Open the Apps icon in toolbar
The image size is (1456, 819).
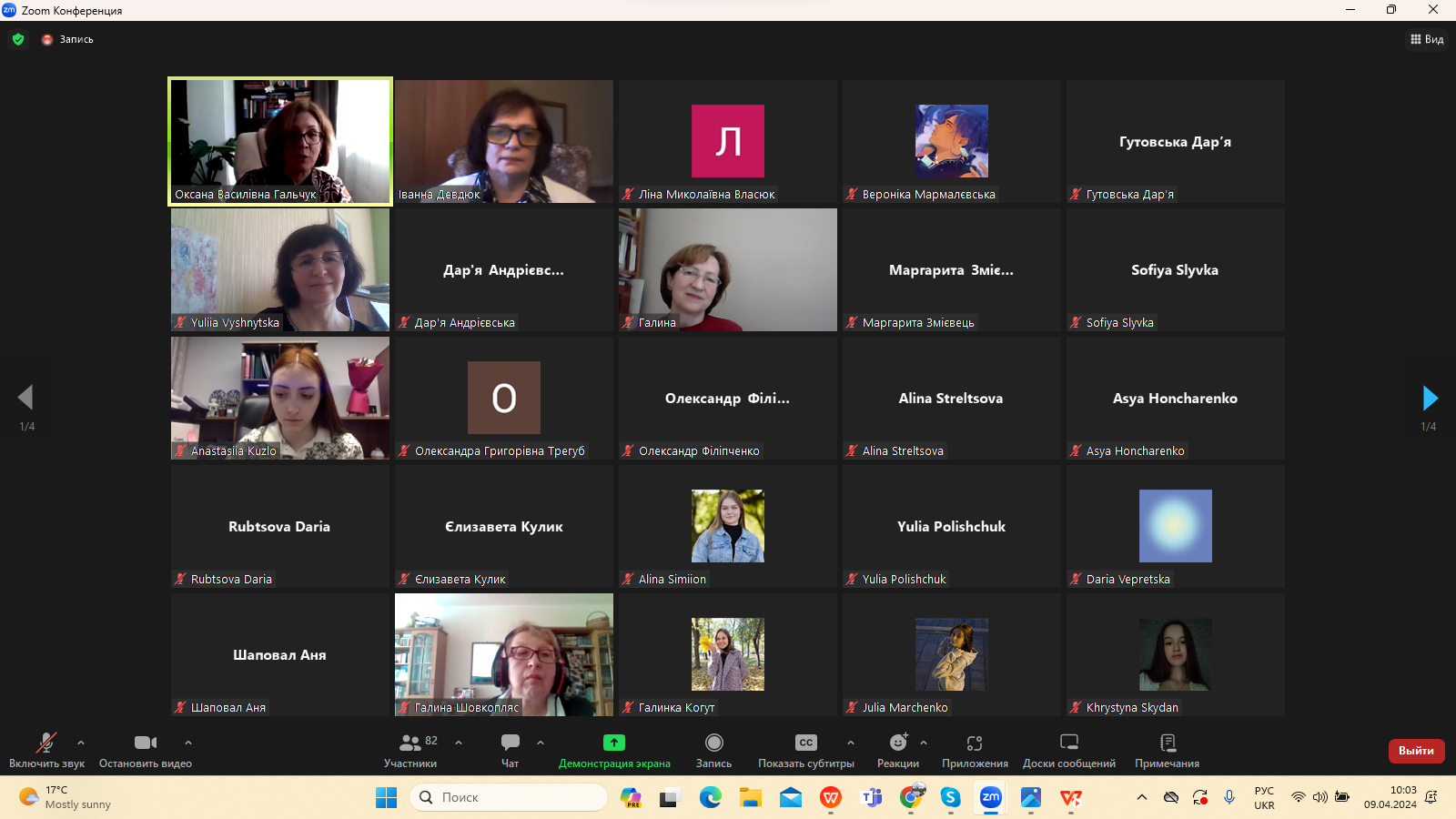975,743
